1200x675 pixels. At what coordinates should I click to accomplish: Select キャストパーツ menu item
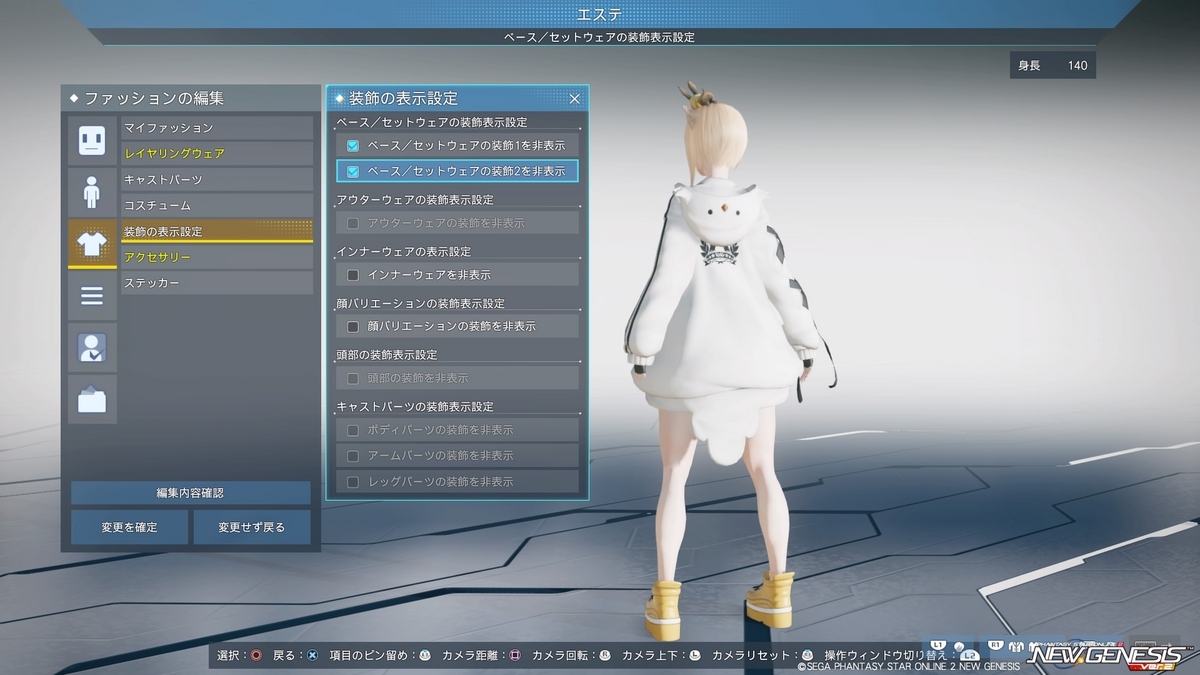point(217,180)
